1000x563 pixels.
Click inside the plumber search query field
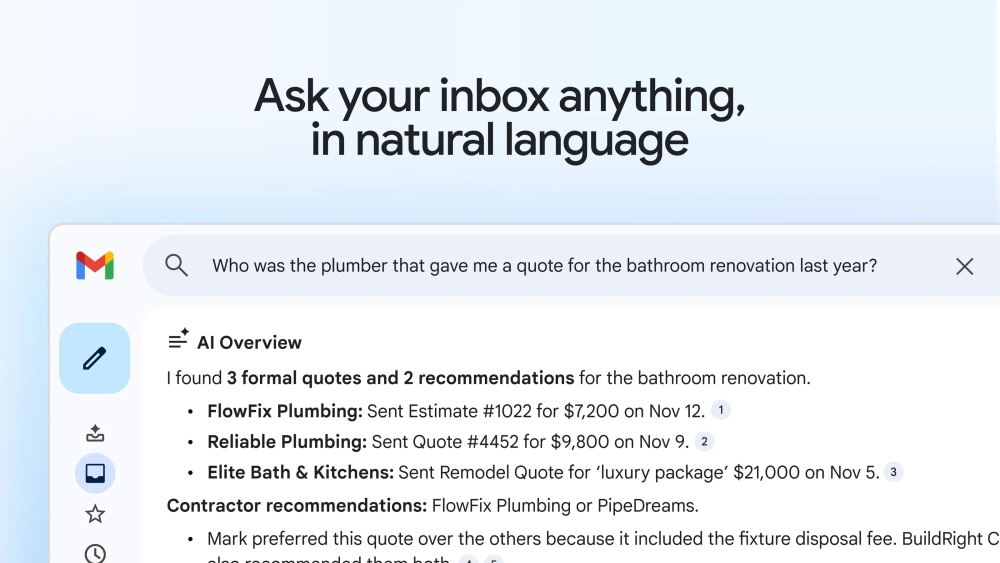click(x=544, y=266)
